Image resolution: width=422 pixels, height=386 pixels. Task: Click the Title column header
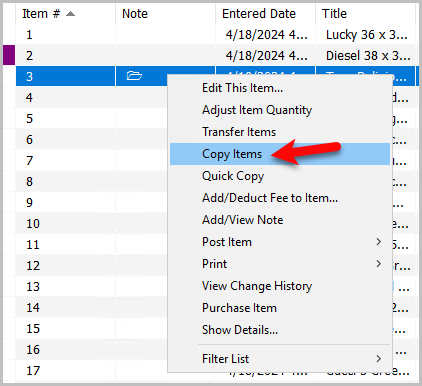point(365,14)
